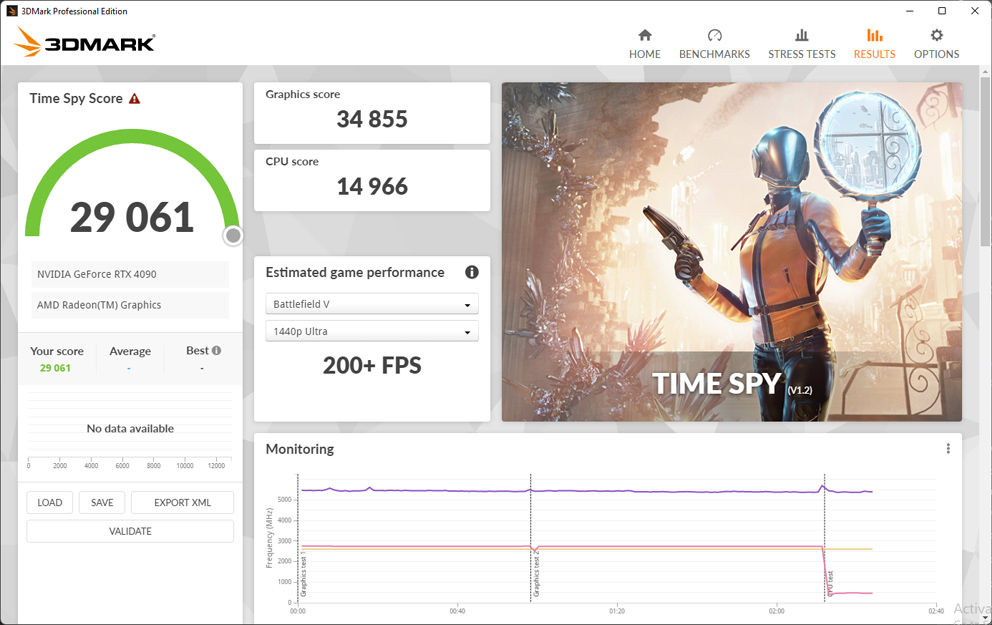Image resolution: width=992 pixels, height=625 pixels.
Task: Open the 1440p Ultra resolution dropdown
Action: [x=372, y=331]
